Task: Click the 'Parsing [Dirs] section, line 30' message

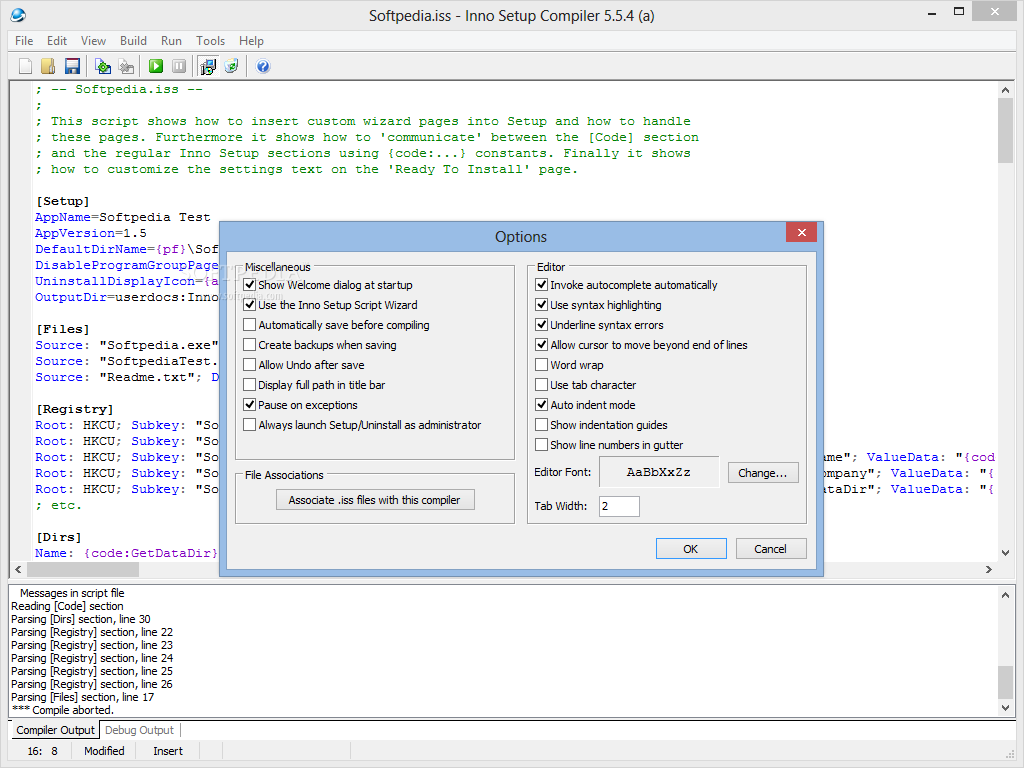Action: tap(81, 619)
